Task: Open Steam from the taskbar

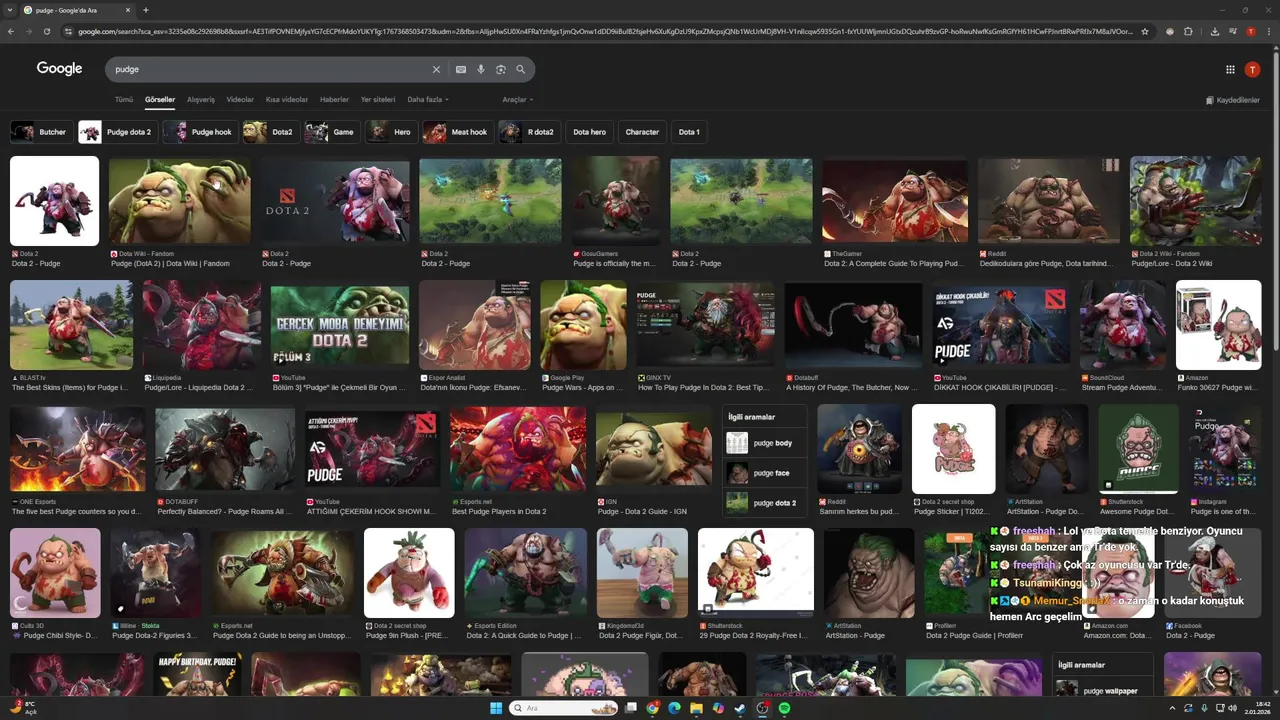Action: pos(740,708)
